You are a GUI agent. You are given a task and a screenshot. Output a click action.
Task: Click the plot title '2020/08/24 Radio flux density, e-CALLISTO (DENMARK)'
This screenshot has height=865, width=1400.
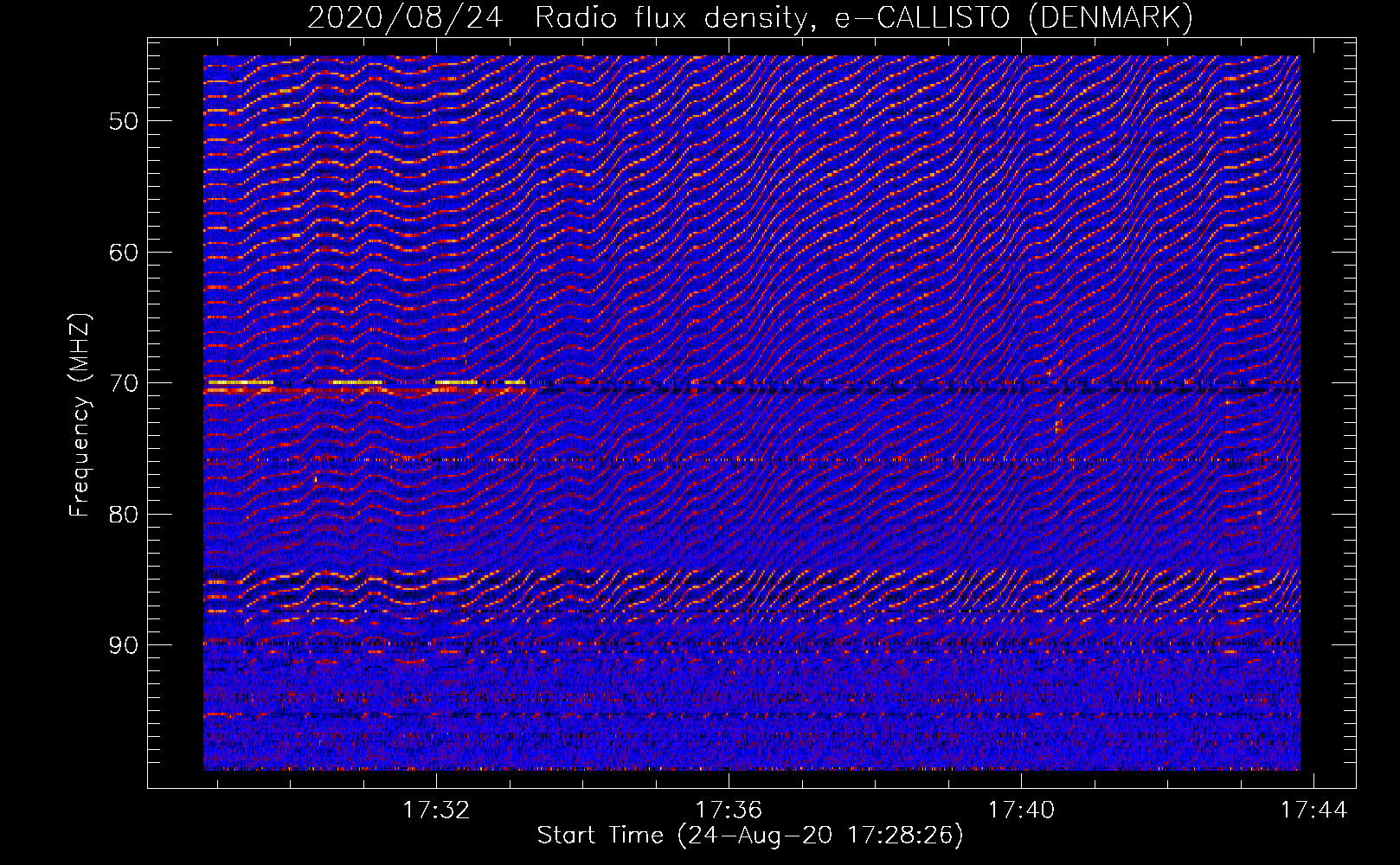750,17
